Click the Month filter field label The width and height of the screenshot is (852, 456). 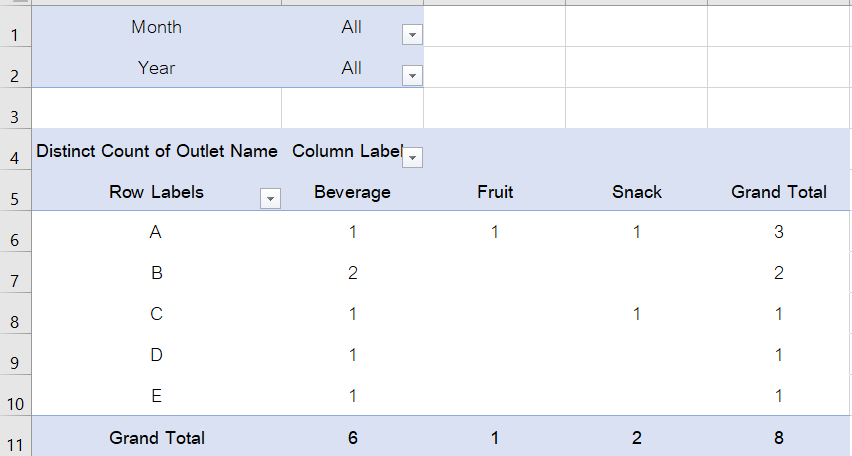[157, 27]
